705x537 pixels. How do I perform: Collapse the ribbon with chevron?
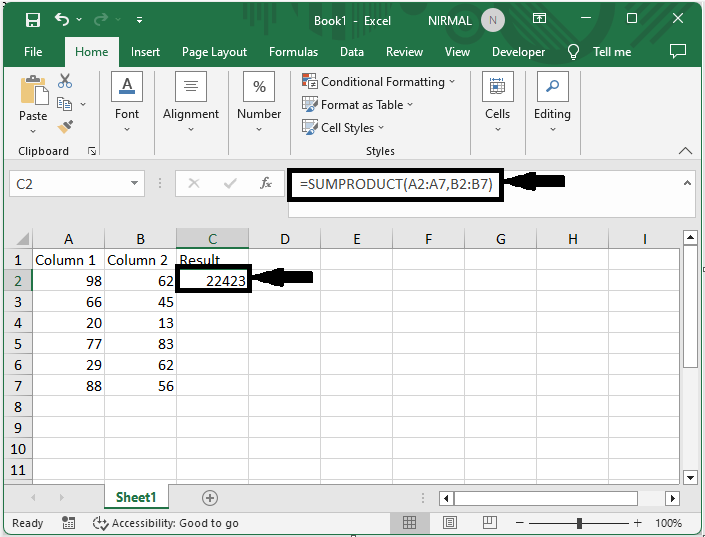685,151
